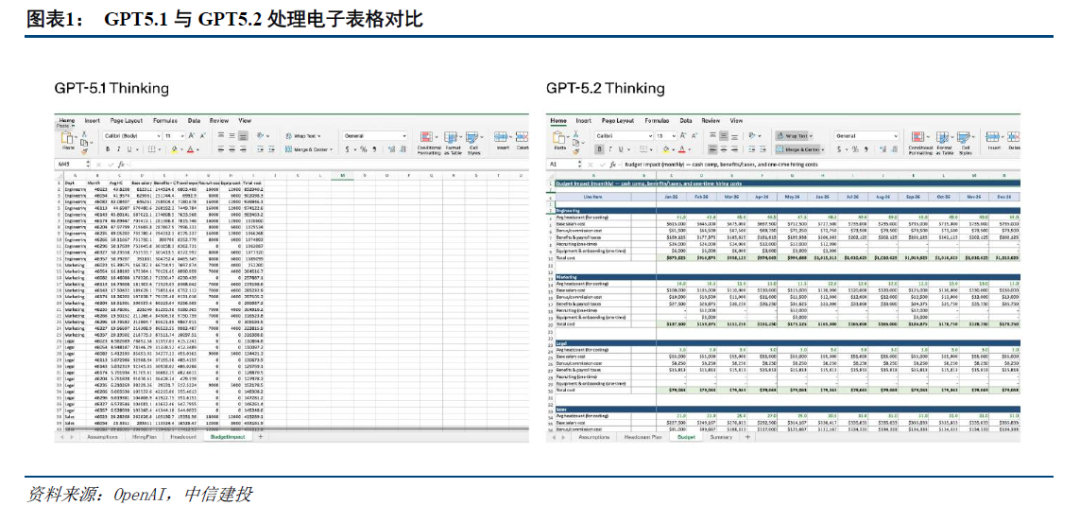
Task: Add new sheet in GPT-5.1 window
Action: [x=260, y=437]
